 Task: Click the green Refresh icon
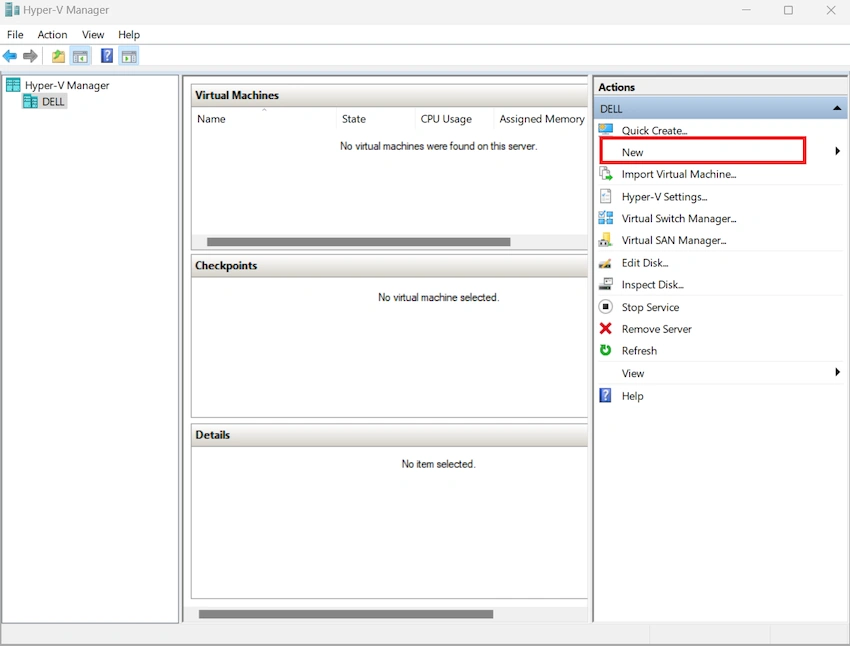point(606,350)
